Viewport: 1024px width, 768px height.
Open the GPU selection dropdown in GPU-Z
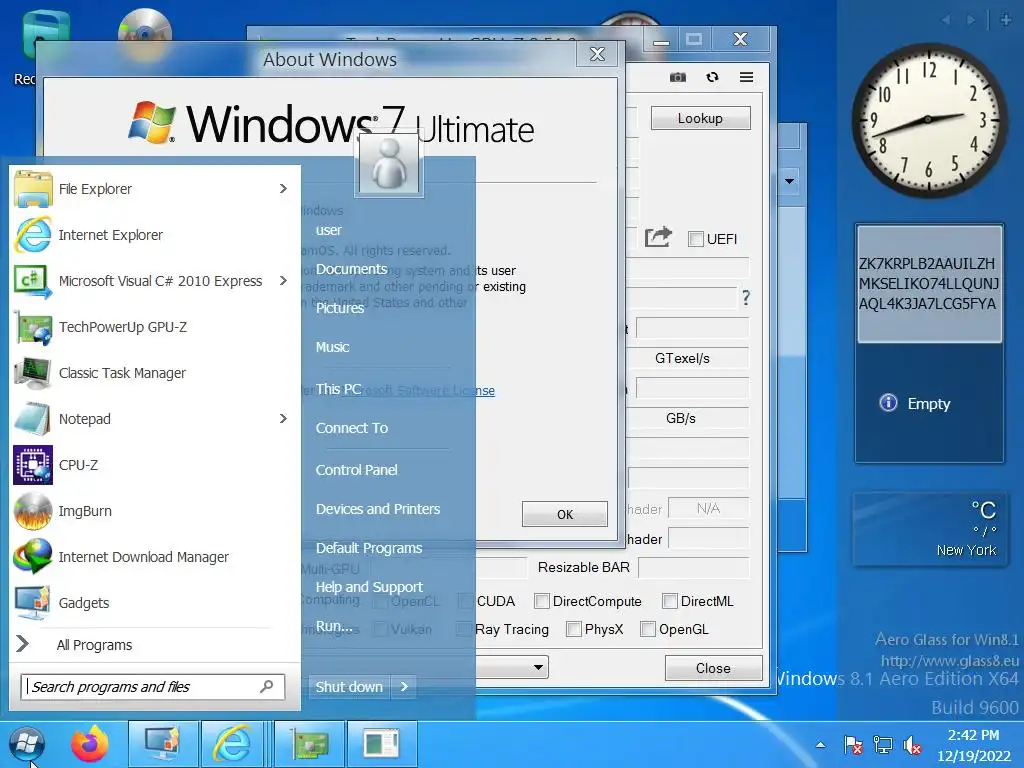pos(538,667)
